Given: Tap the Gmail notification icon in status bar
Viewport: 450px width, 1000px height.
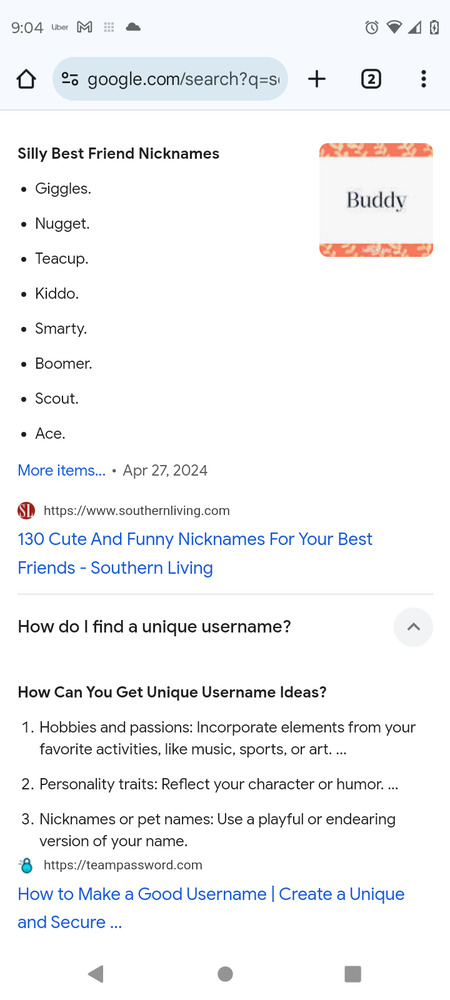Looking at the screenshot, I should pos(84,27).
